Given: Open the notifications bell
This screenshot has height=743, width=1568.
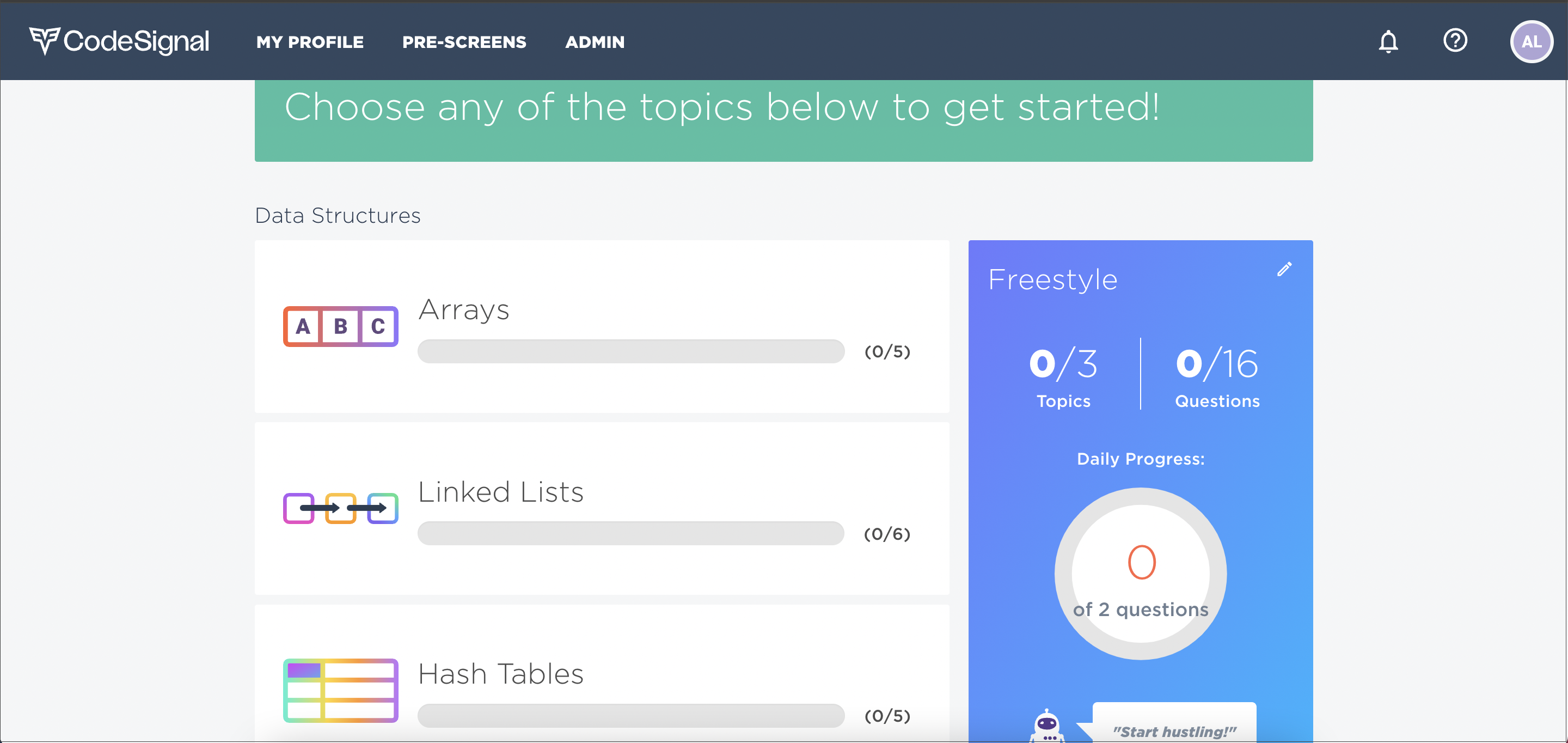Looking at the screenshot, I should click(x=1388, y=41).
